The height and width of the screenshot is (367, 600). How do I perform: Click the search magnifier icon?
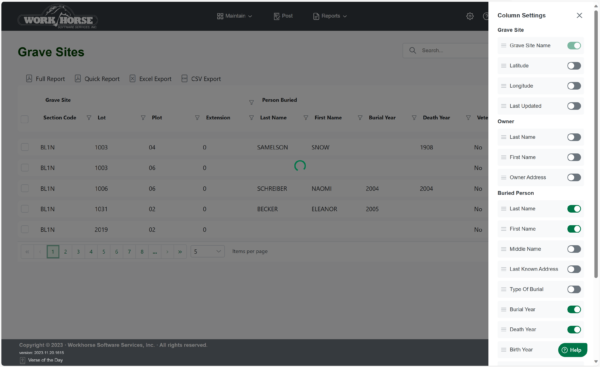412,50
